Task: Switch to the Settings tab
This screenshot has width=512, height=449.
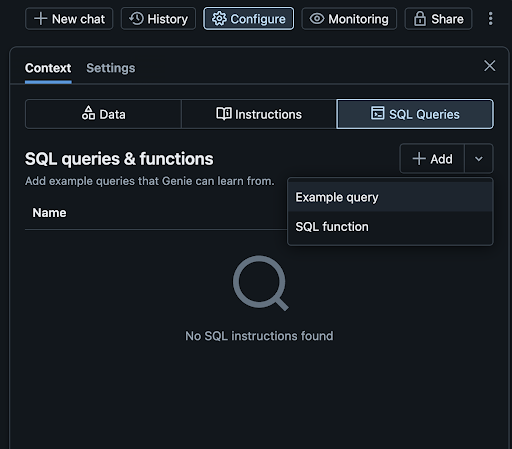Action: pyautogui.click(x=111, y=68)
